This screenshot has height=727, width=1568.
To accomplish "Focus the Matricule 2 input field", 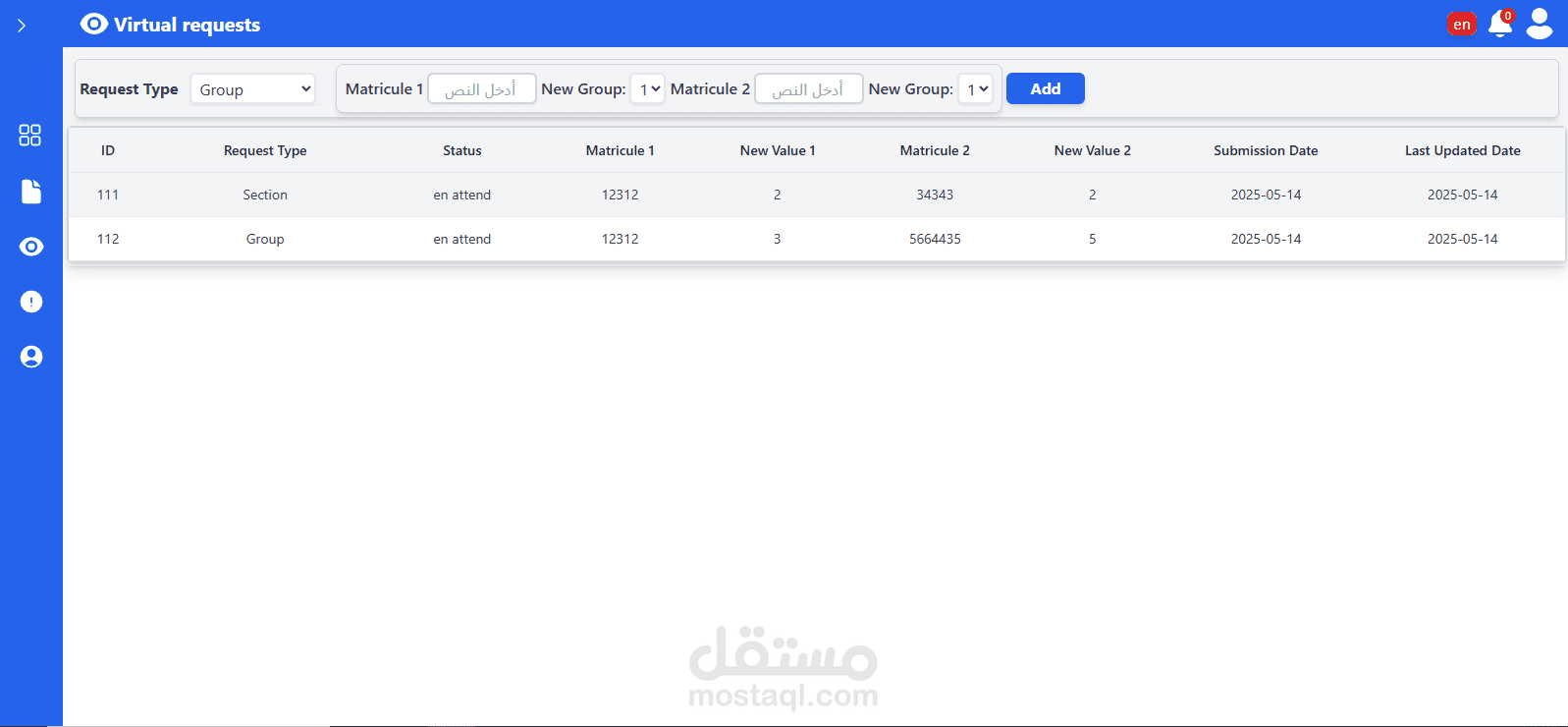I will 809,88.
